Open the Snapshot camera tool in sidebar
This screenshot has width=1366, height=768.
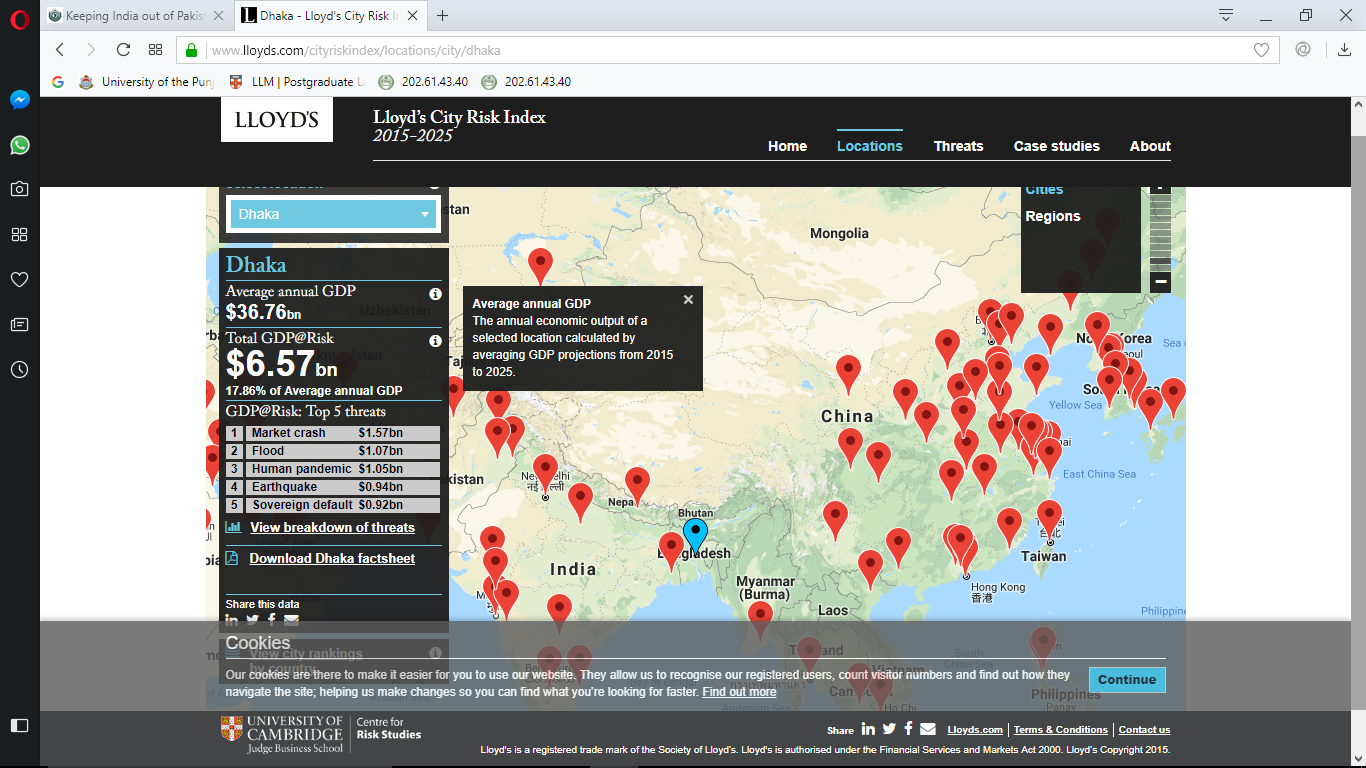[19, 189]
